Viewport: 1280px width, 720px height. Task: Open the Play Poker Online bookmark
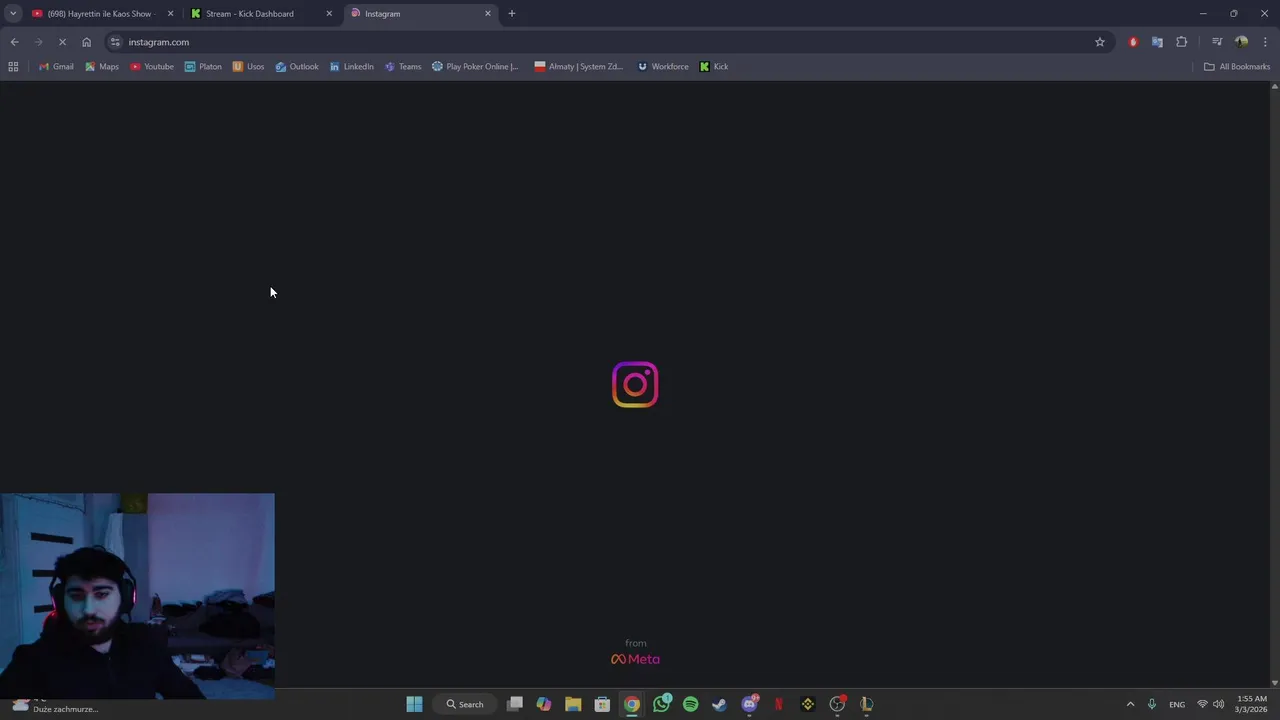[x=475, y=67]
